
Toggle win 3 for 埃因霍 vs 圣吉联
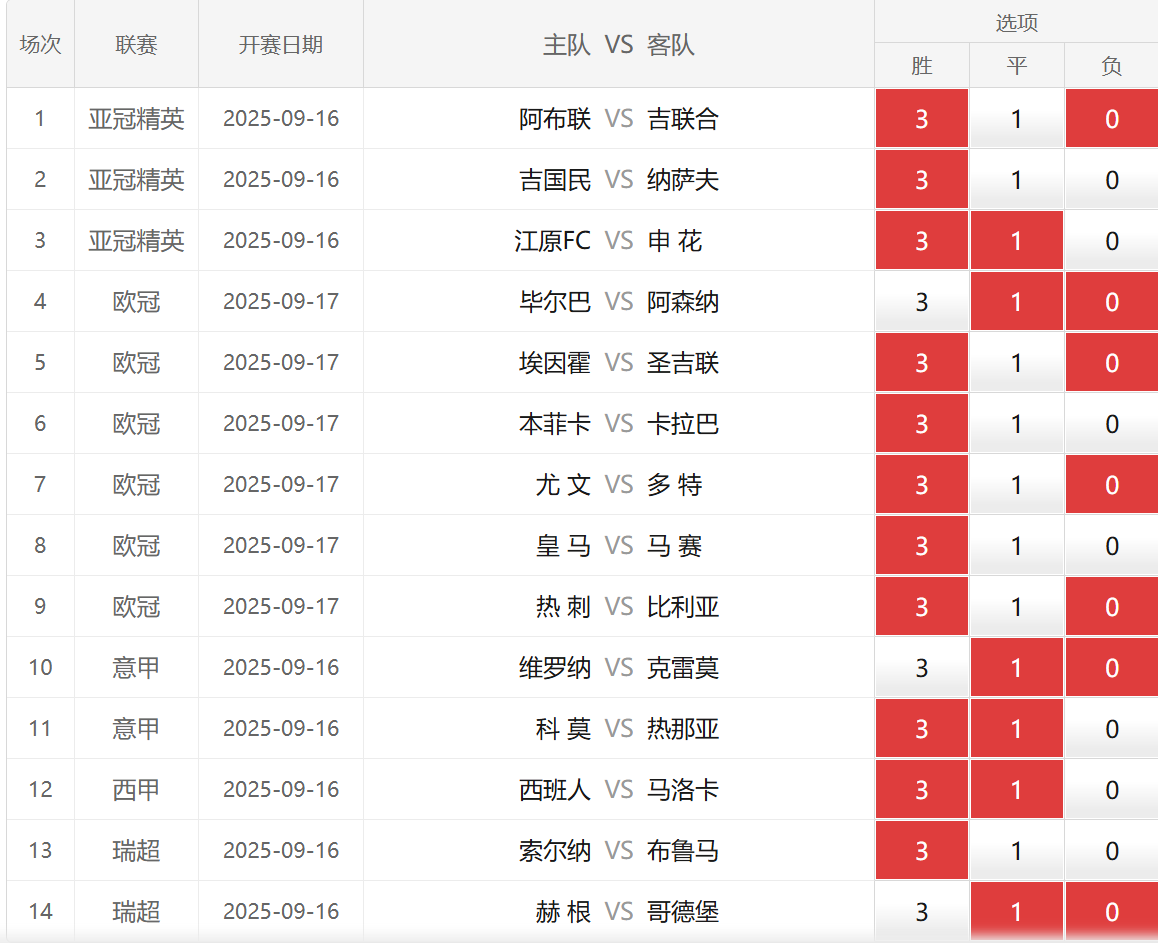pos(922,362)
